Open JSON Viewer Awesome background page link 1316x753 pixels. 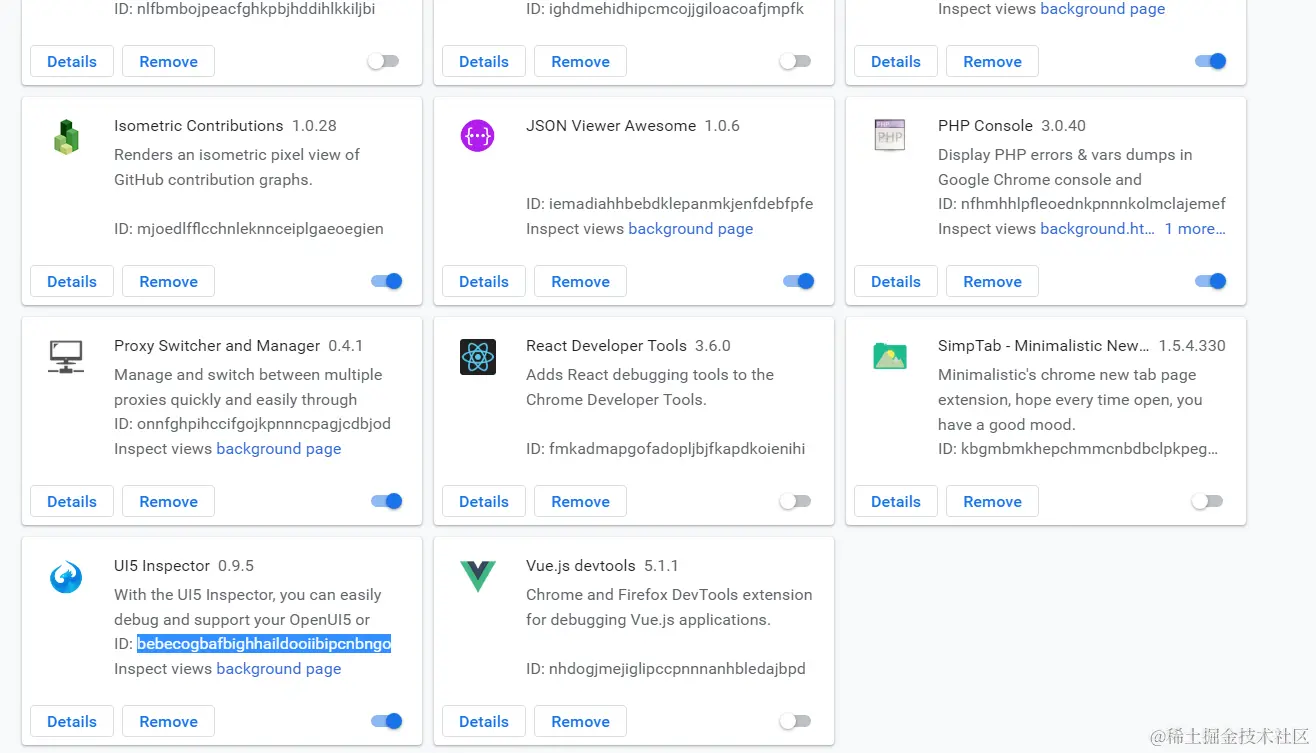pyautogui.click(x=690, y=229)
